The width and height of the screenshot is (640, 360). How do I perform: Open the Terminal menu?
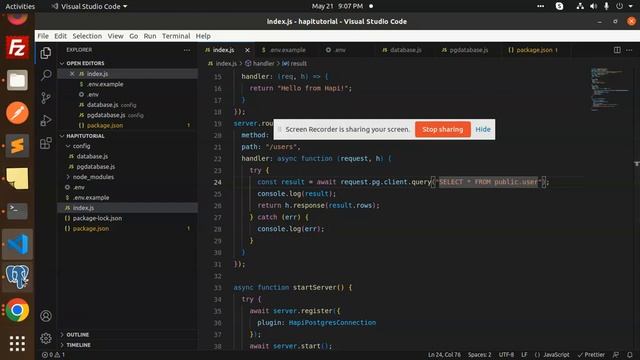(176, 36)
